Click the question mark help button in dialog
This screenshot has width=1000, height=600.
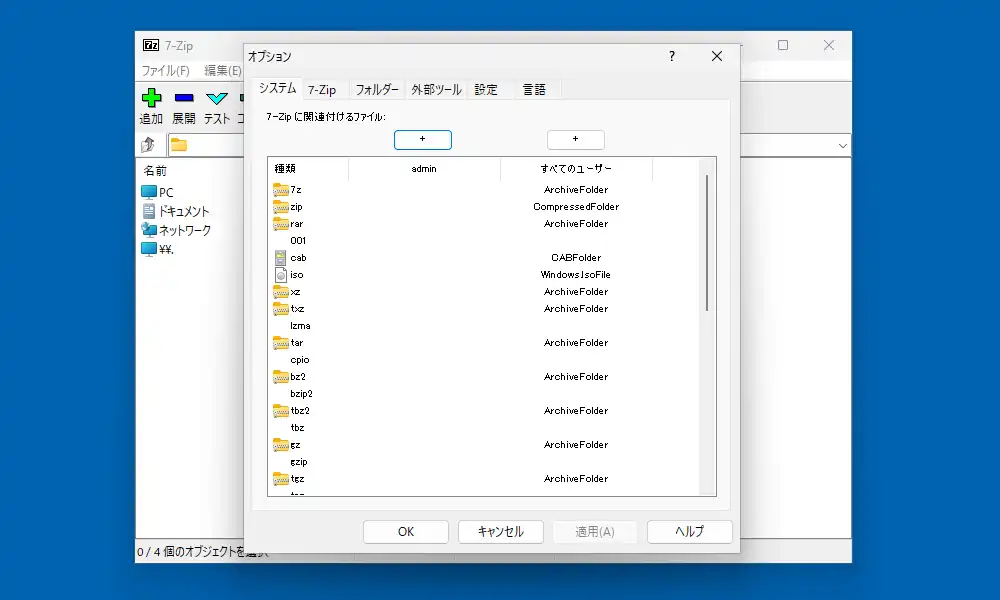click(x=672, y=57)
